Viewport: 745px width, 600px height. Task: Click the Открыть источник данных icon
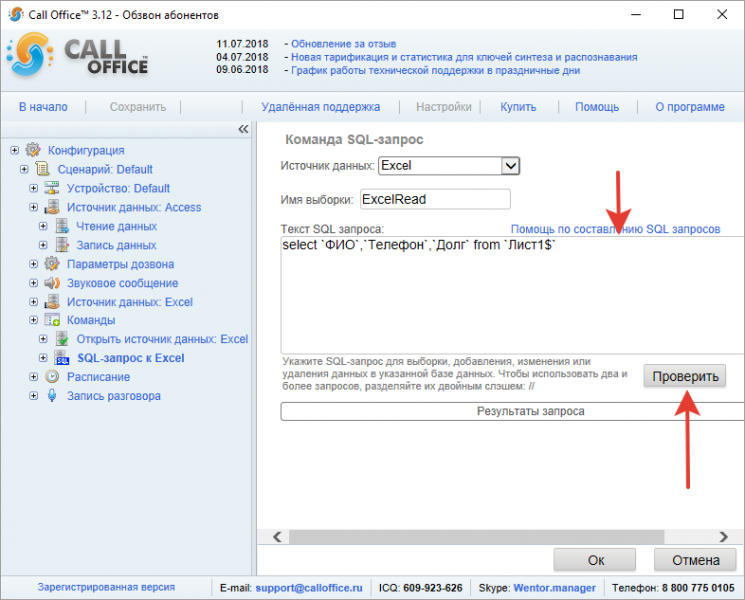[62, 339]
